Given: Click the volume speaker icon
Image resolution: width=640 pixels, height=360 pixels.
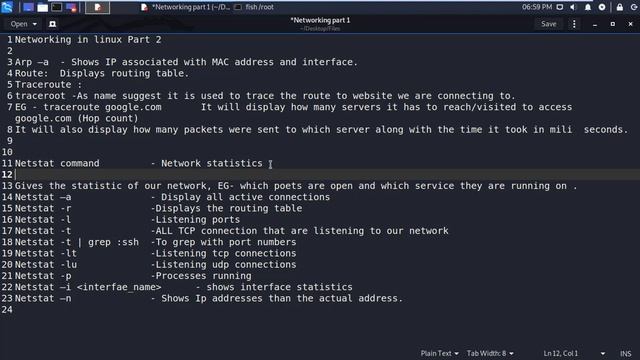Looking at the screenshot, I should pyautogui.click(x=573, y=7).
